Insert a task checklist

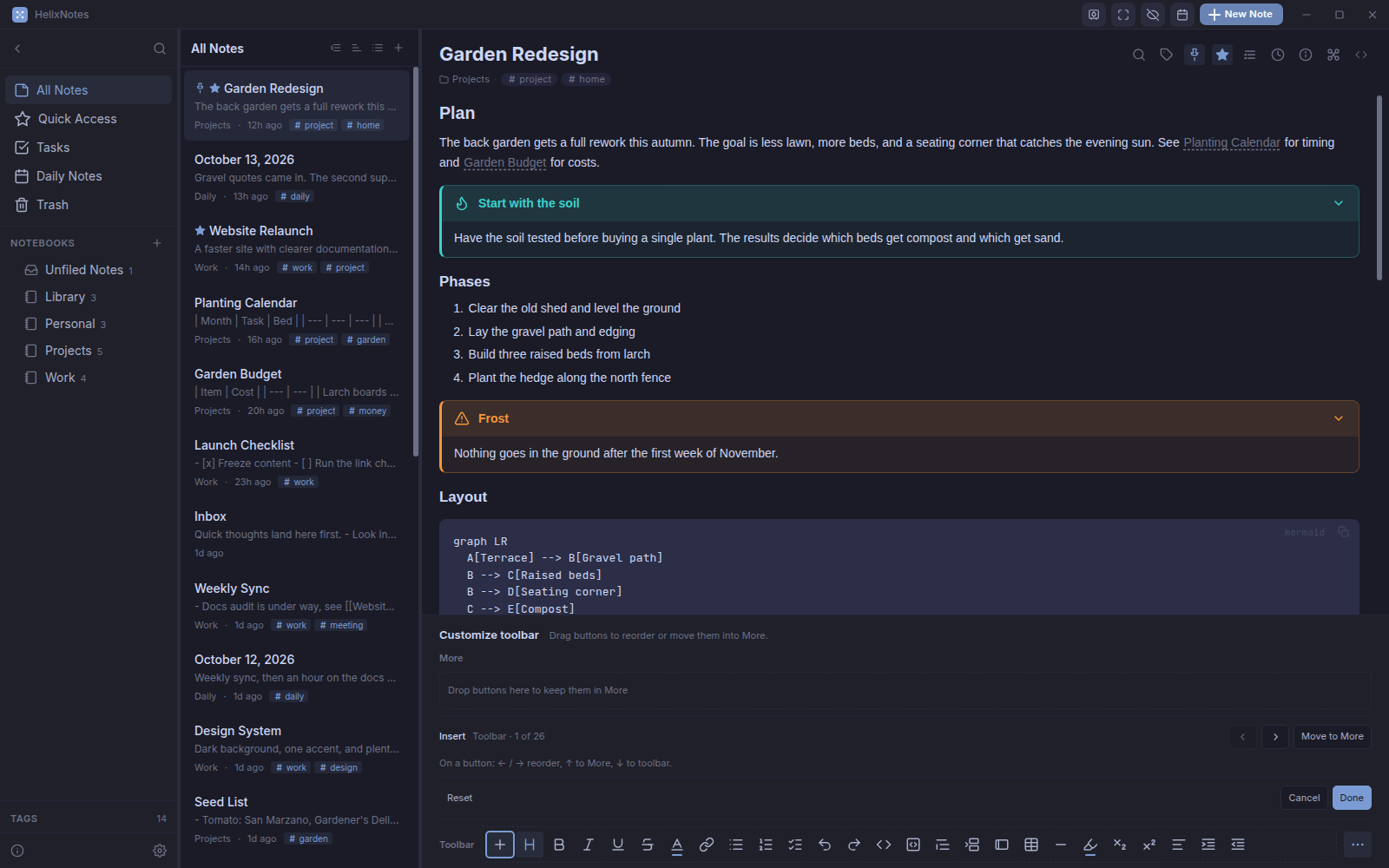tap(795, 845)
